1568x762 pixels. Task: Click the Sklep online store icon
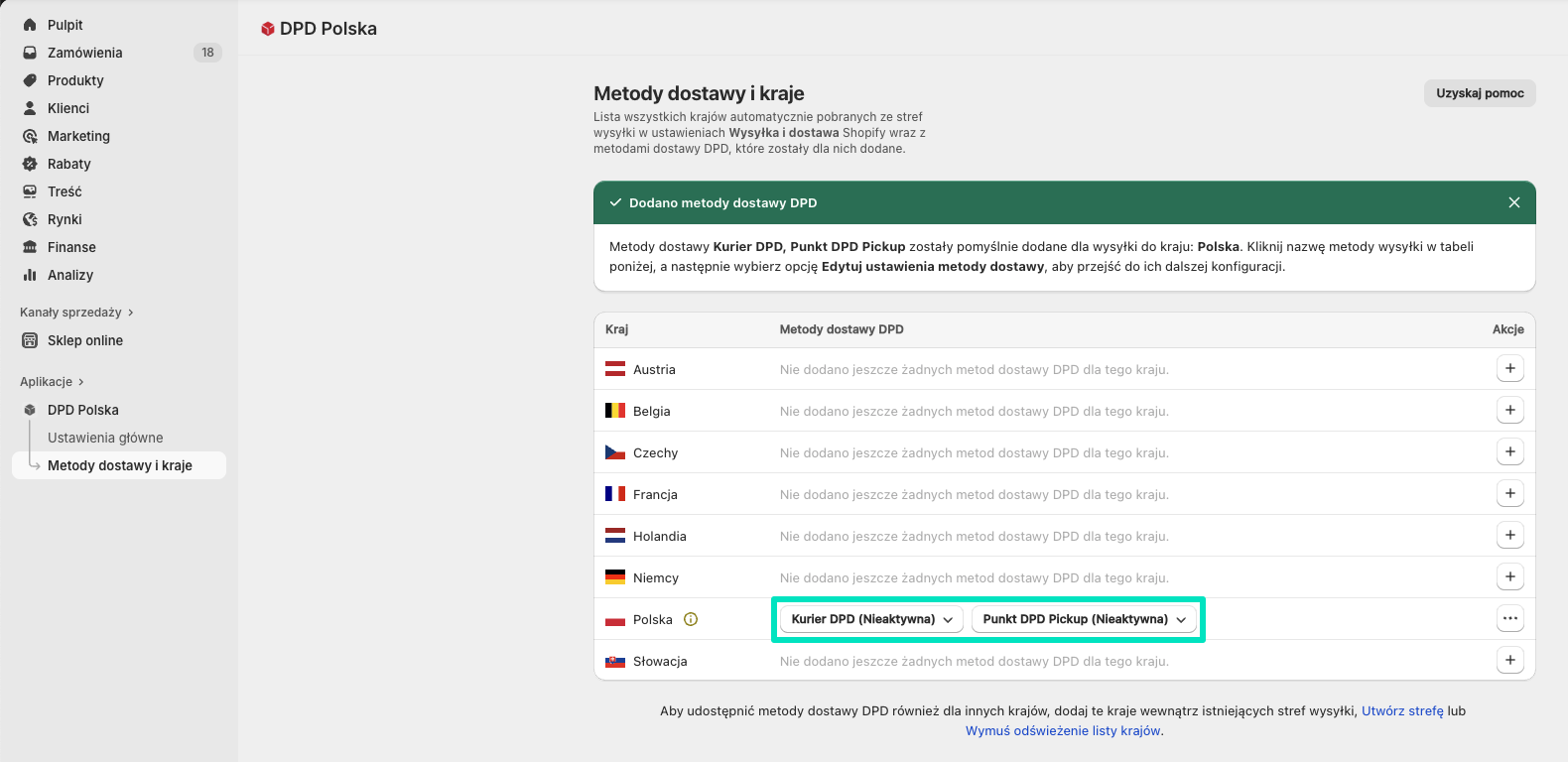tap(30, 340)
